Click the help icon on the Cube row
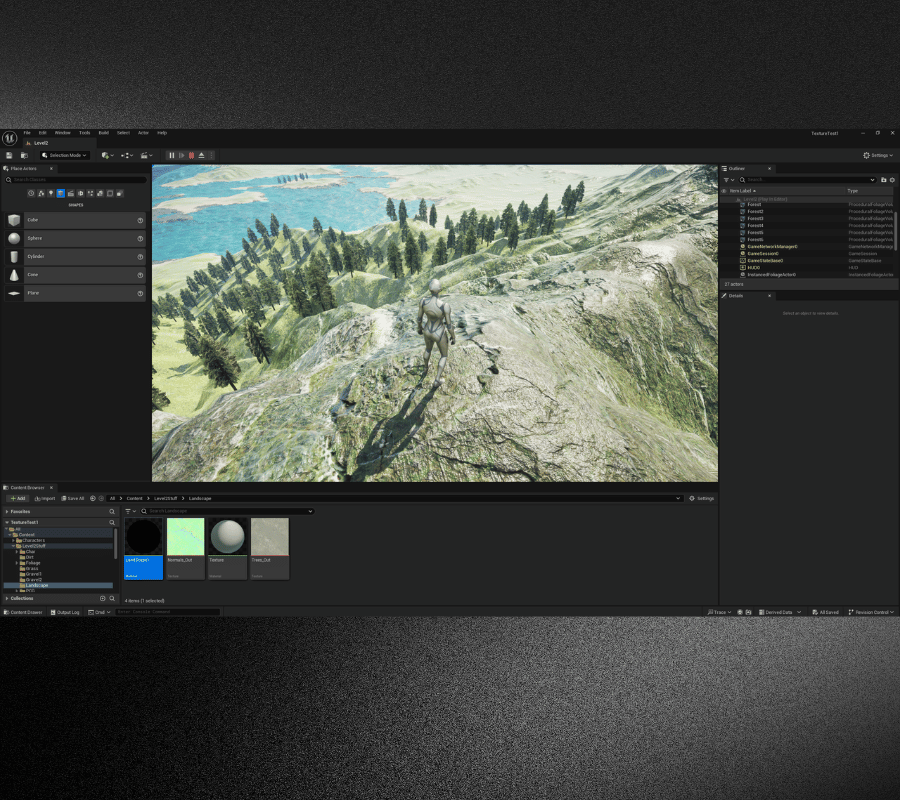 point(140,220)
